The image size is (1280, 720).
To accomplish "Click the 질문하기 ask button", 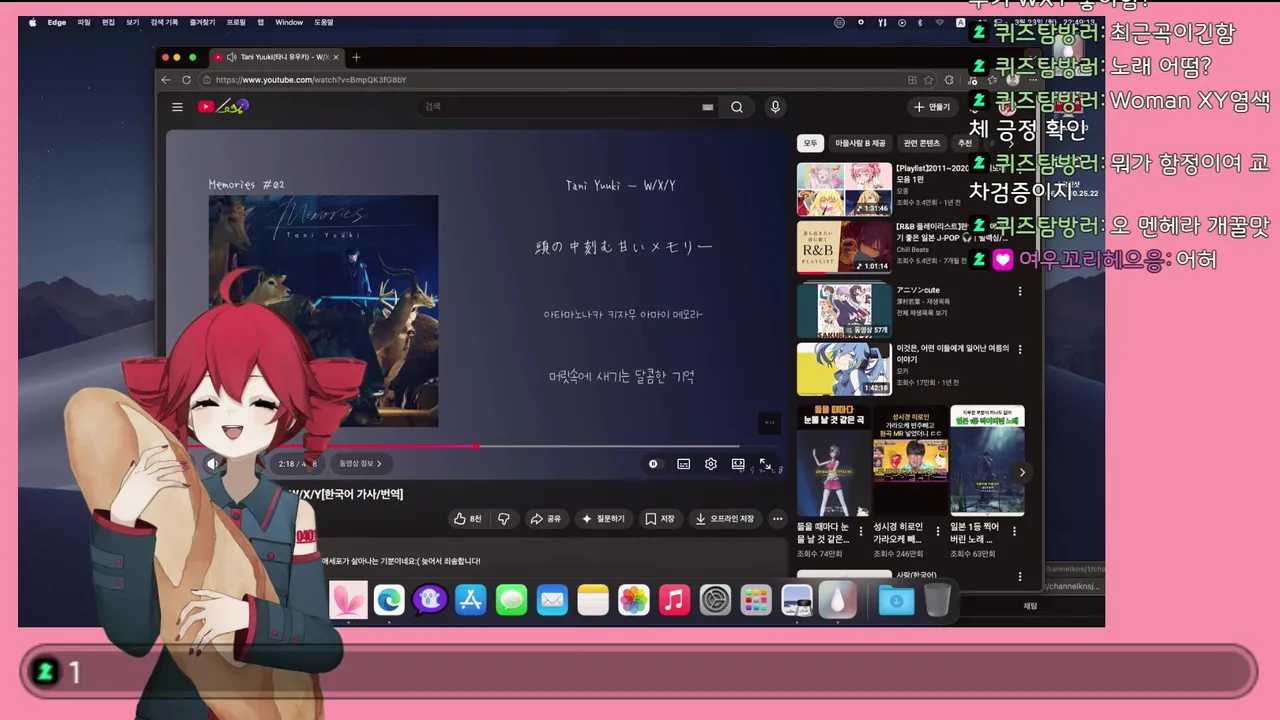I will pyautogui.click(x=603, y=519).
